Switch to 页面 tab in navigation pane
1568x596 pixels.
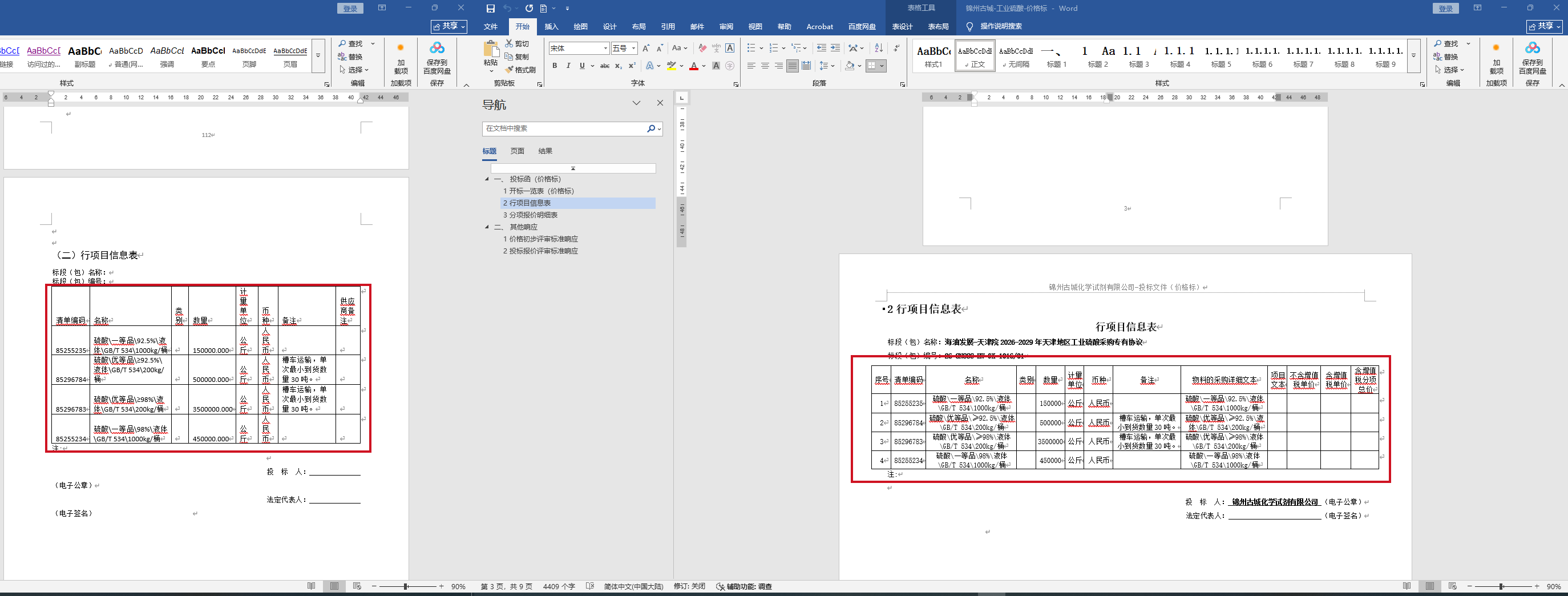pos(518,151)
